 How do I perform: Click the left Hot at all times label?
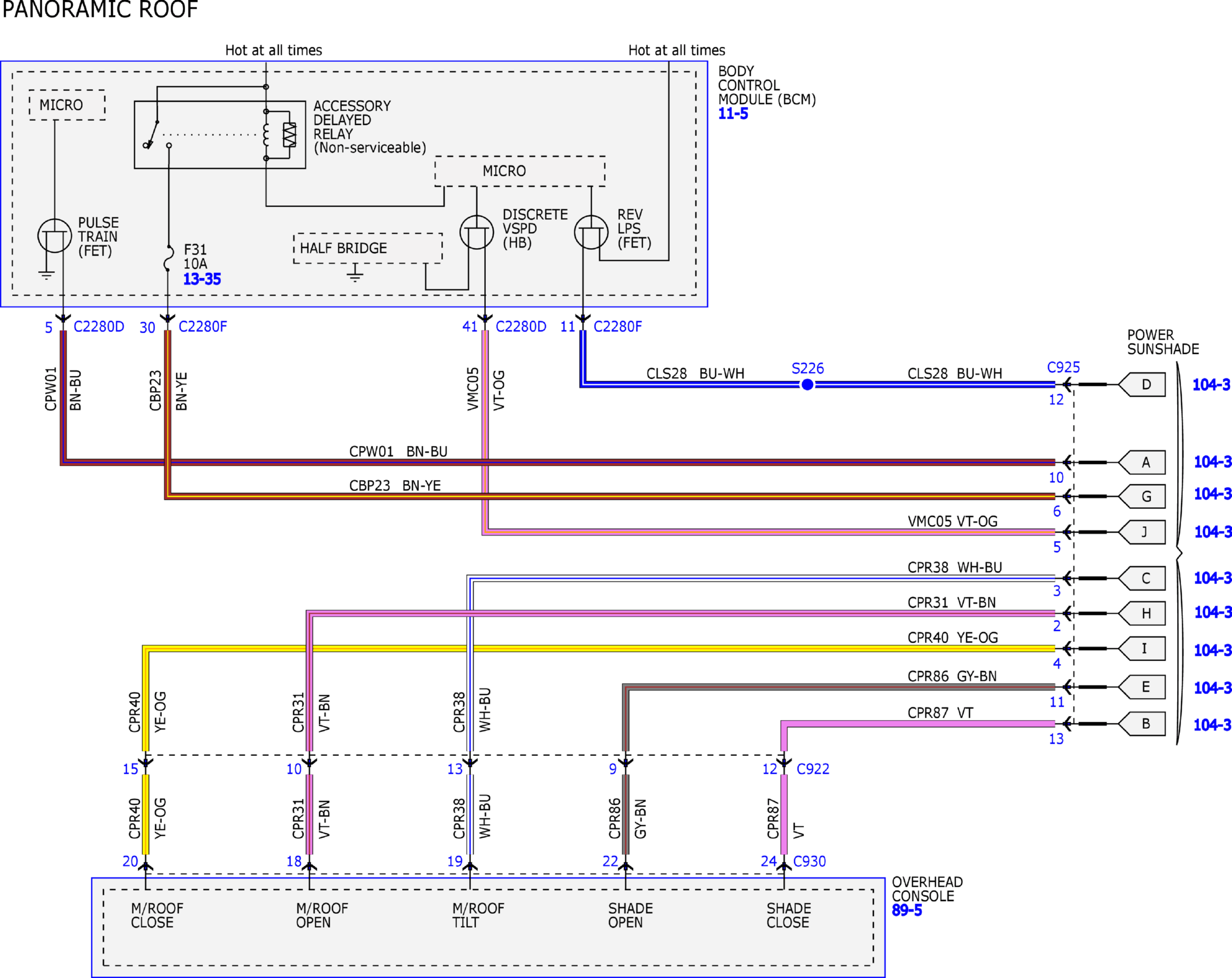click(274, 50)
